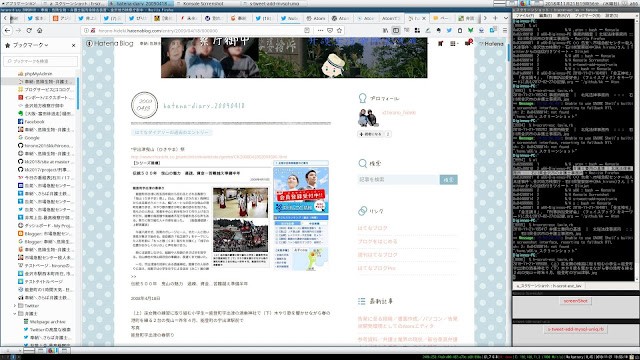640x360 pixels.
Task: Open the Hatena Blog logo link
Action: (x=110, y=43)
